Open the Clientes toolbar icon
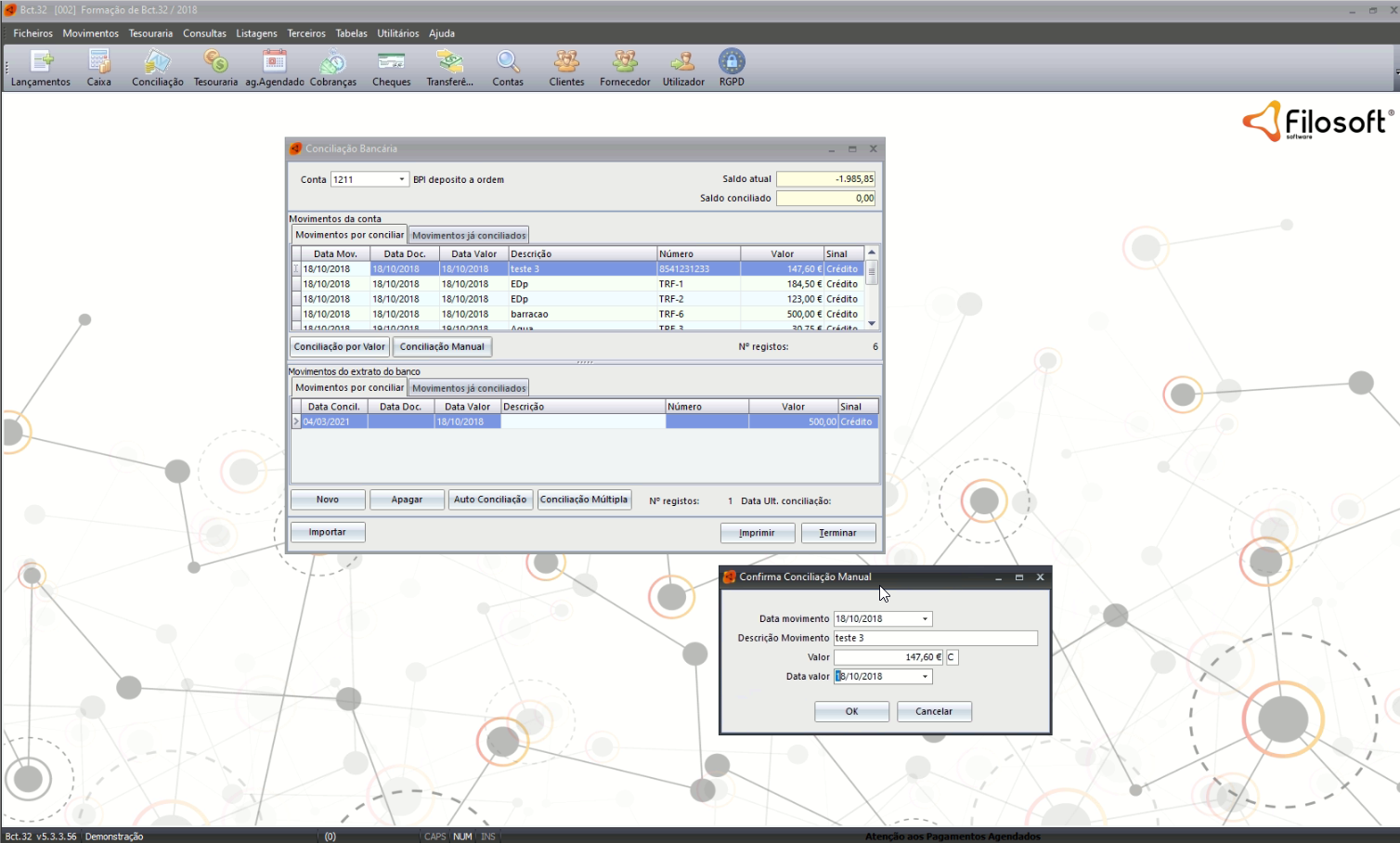Screen dimensions: 1400x843 [x=566, y=63]
